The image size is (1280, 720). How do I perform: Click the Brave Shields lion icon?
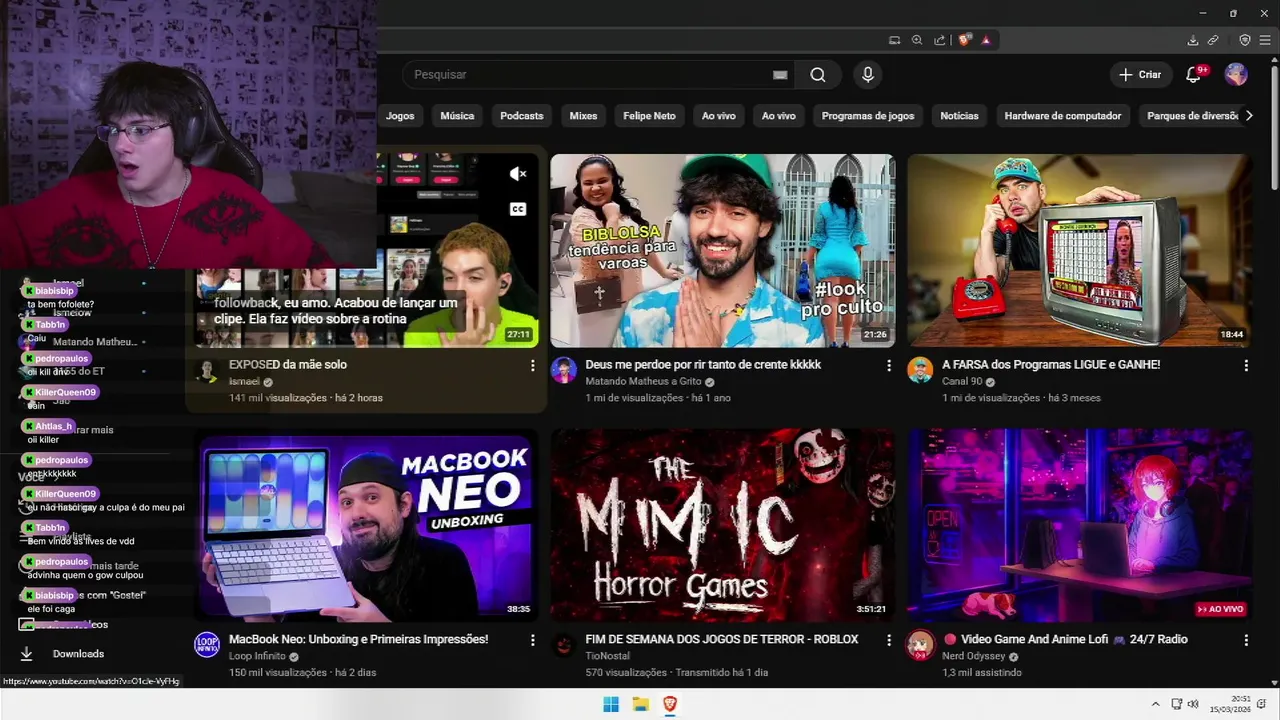(x=964, y=40)
